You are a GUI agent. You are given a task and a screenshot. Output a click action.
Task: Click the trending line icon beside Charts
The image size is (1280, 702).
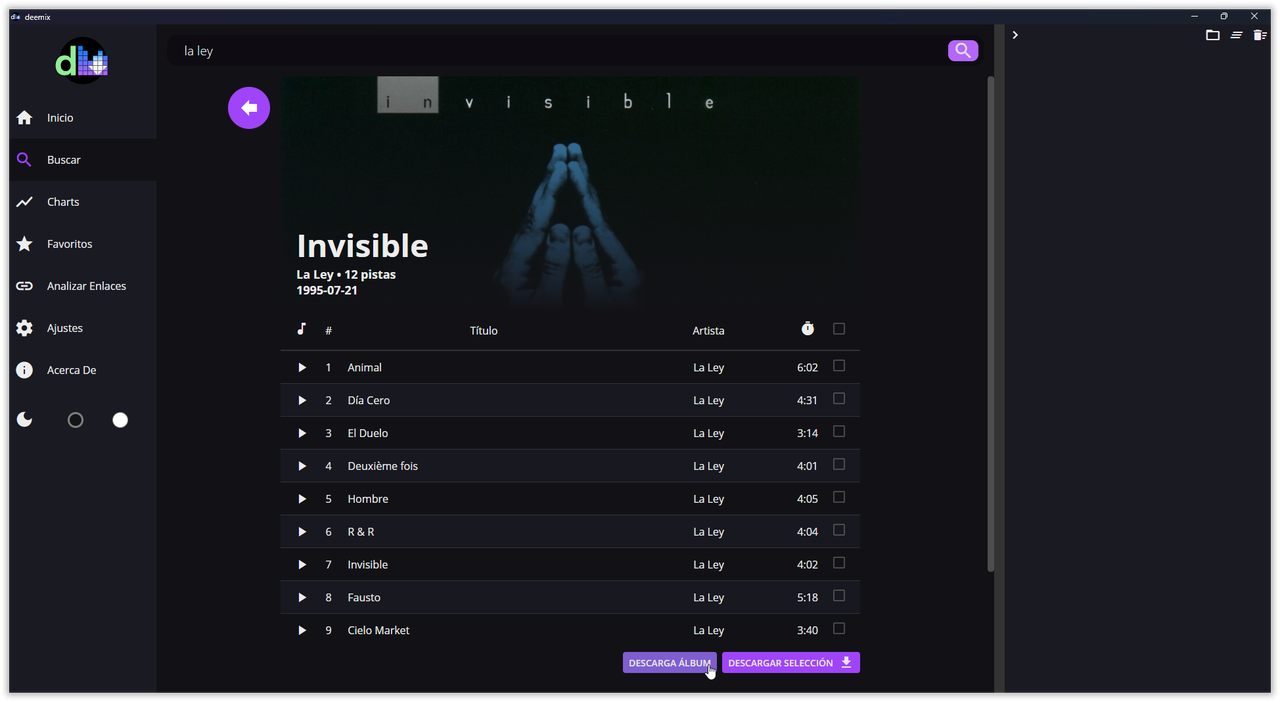tap(25, 202)
